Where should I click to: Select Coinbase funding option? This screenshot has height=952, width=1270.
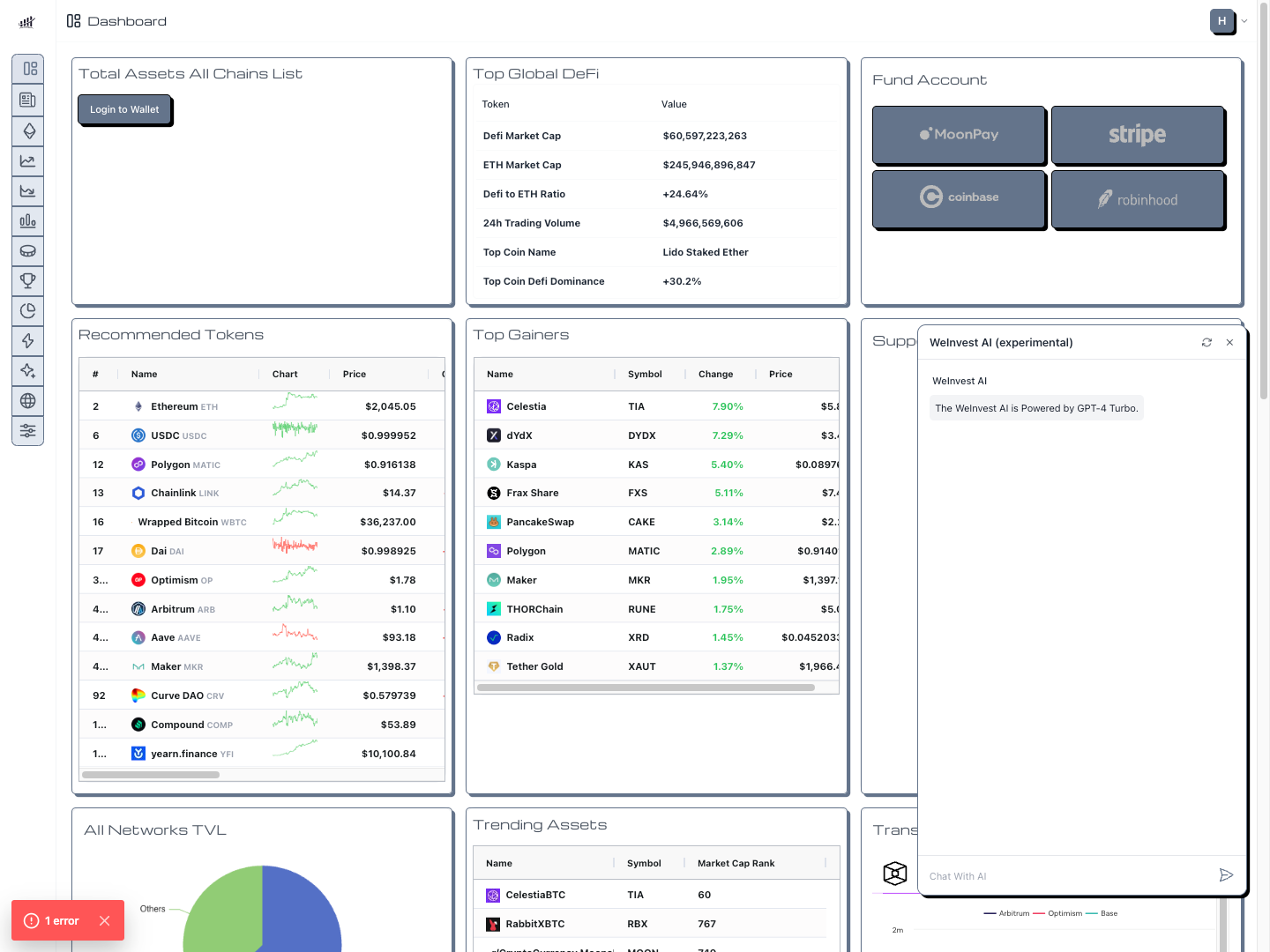[959, 198]
